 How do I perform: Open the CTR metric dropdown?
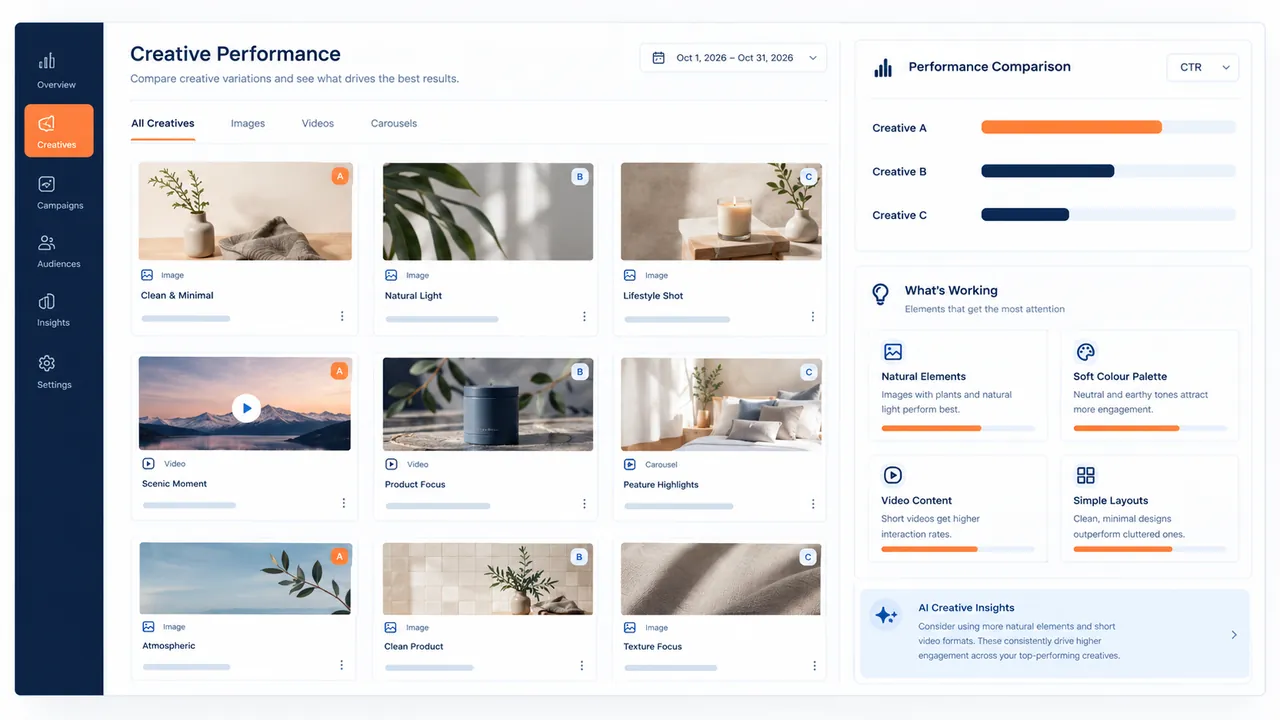tap(1202, 67)
